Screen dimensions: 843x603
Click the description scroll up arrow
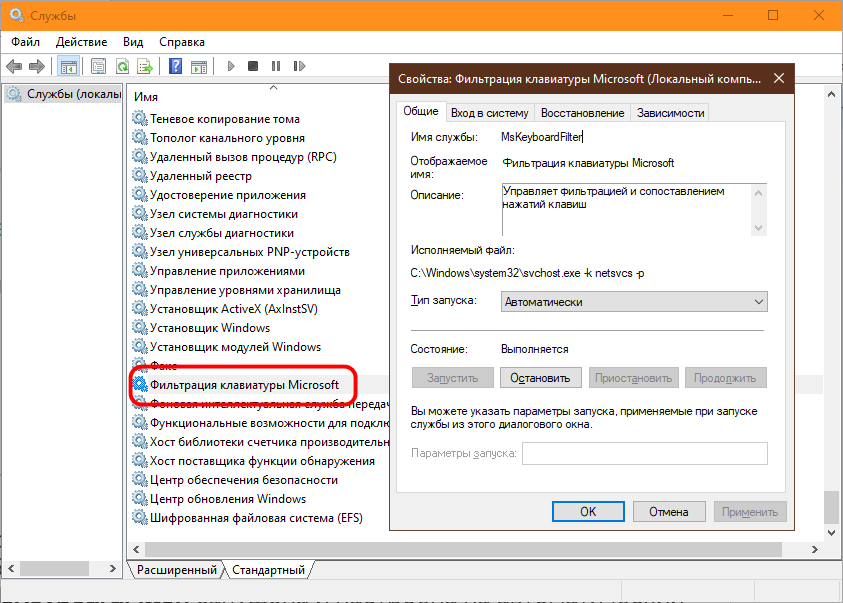[x=759, y=193]
